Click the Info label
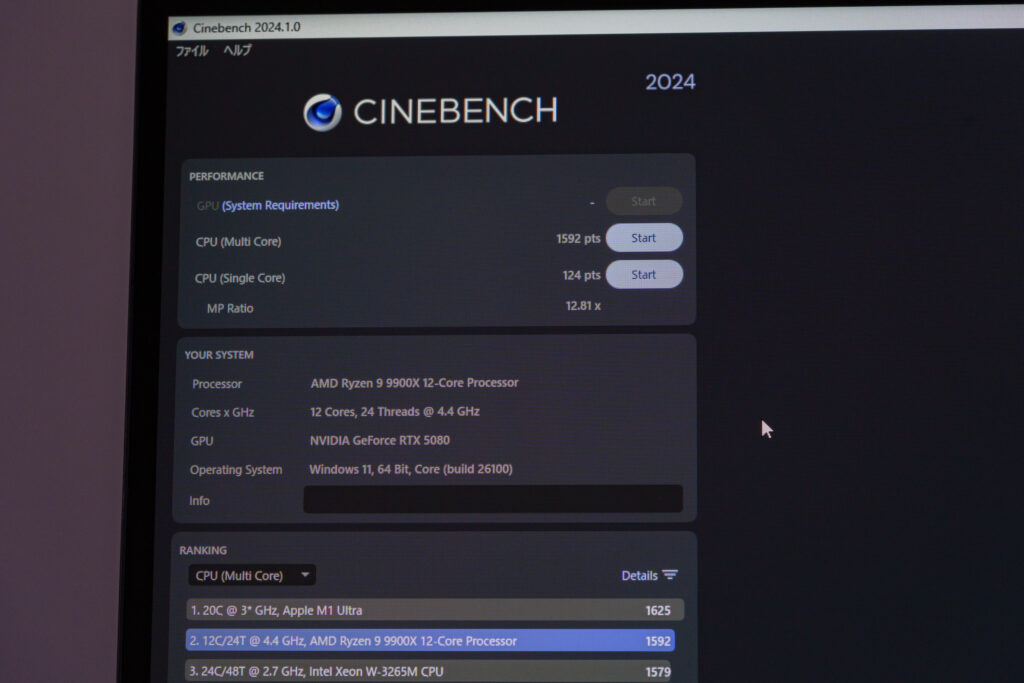 199,501
